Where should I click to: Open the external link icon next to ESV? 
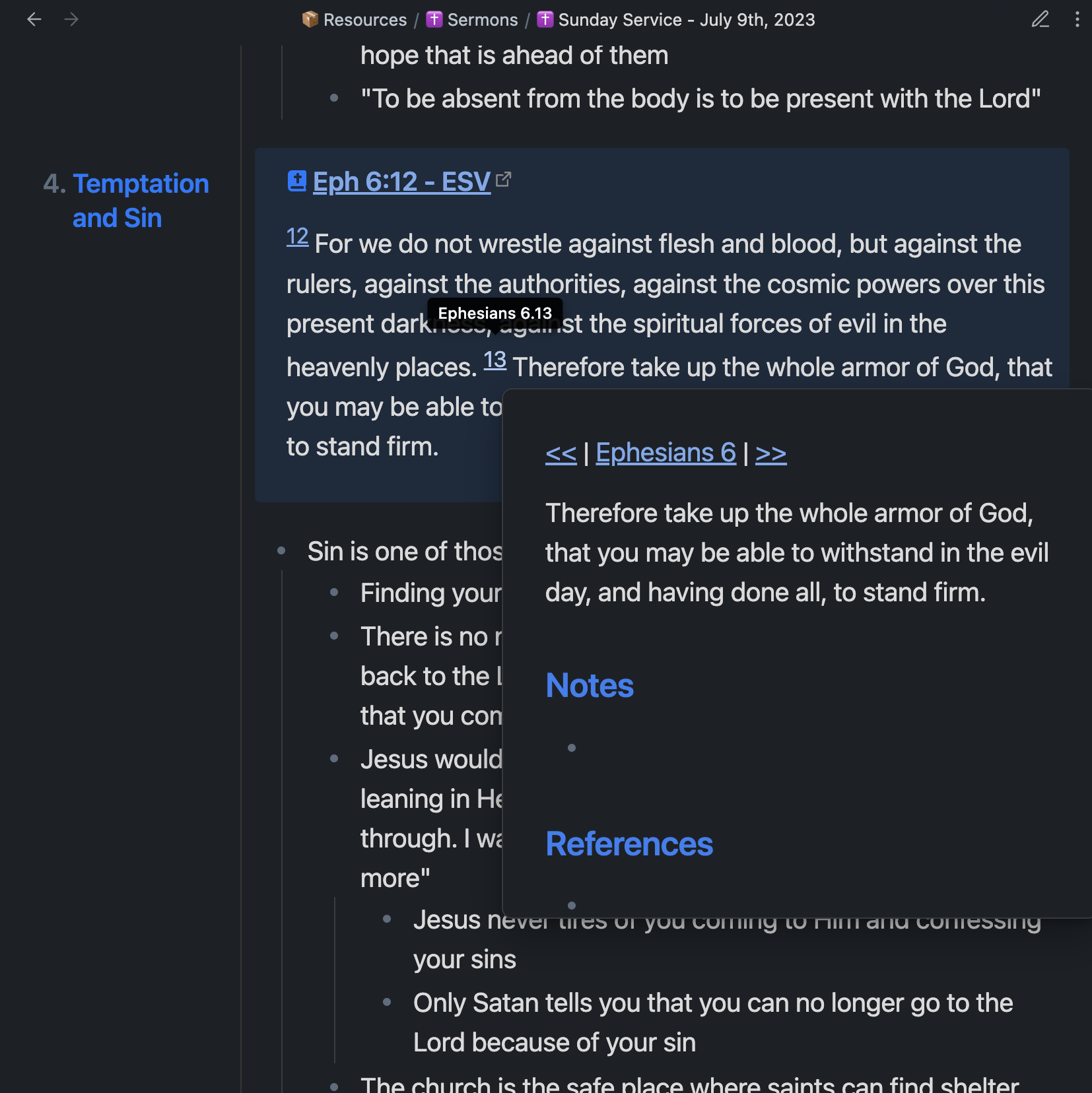pos(504,180)
